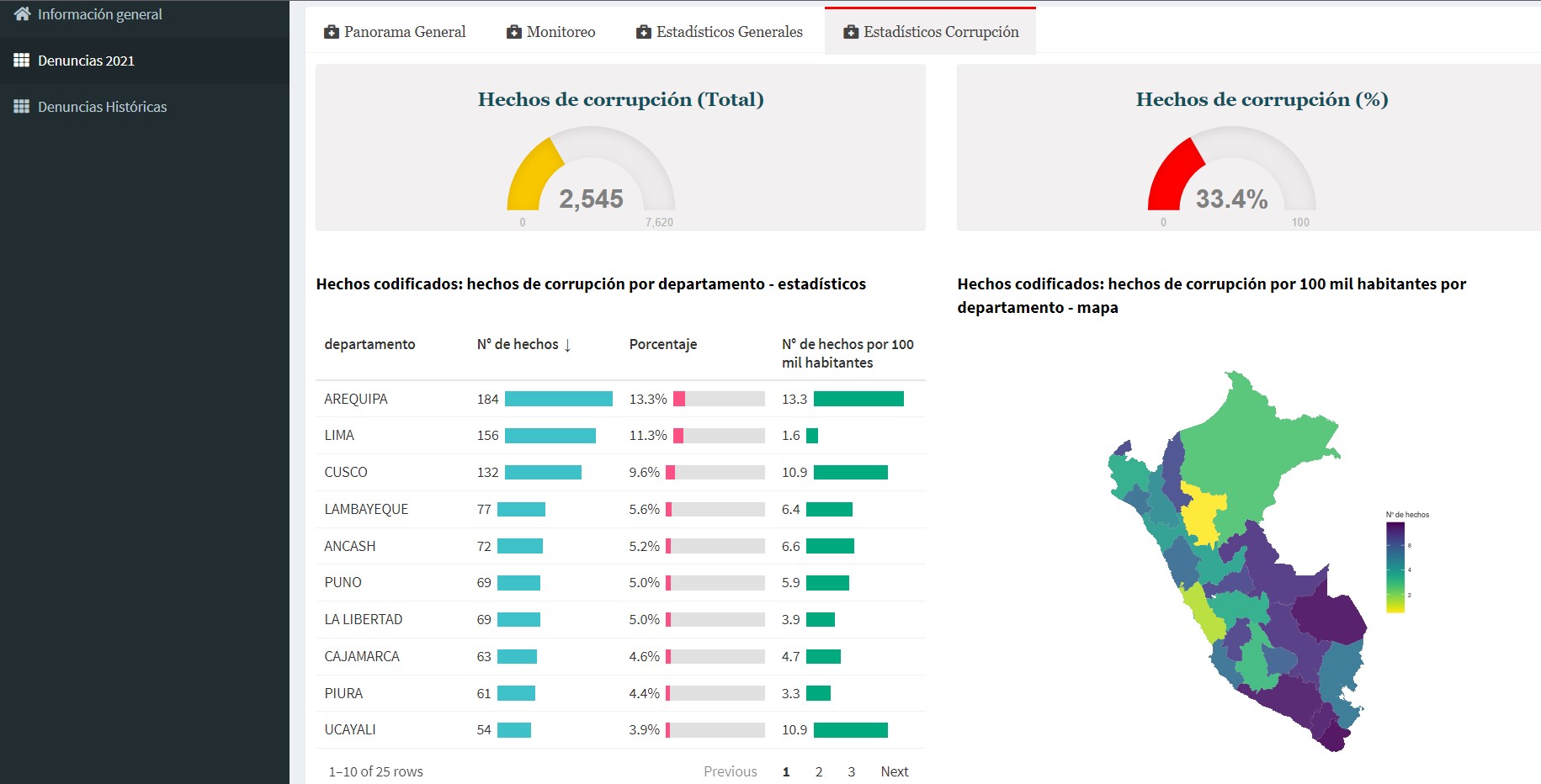Go to page 3 of the table
Viewport: 1541px width, 784px height.
tap(851, 771)
